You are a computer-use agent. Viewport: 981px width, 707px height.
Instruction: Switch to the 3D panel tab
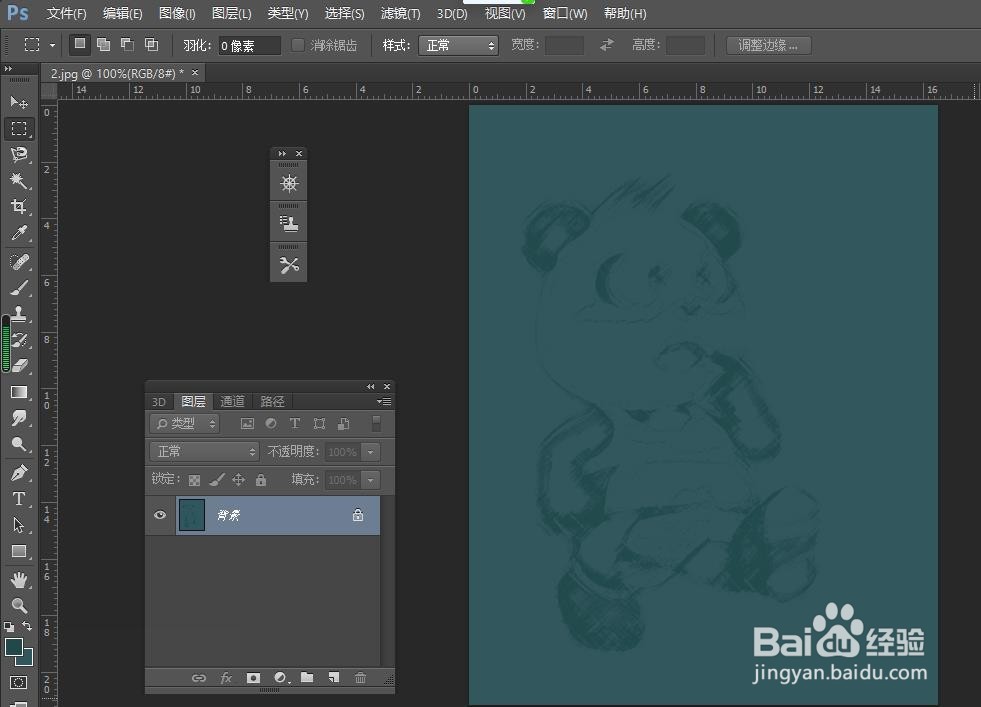[159, 402]
